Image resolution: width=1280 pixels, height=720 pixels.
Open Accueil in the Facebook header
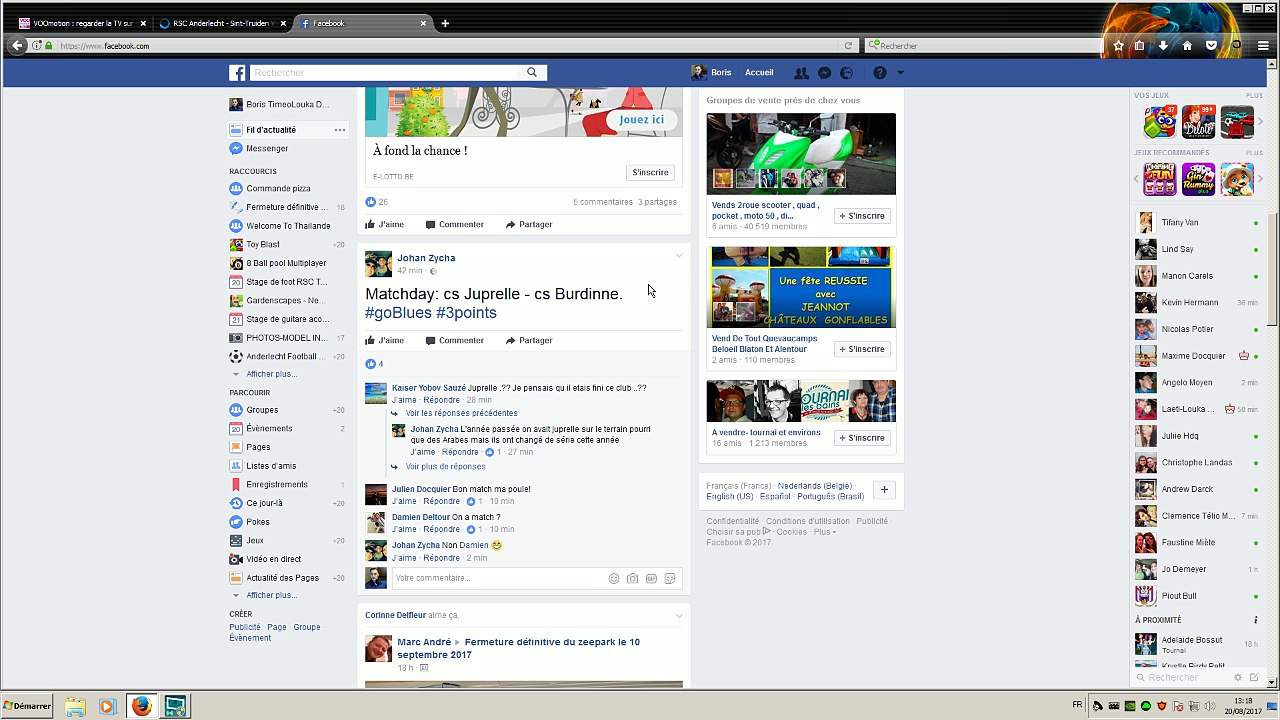(x=759, y=73)
